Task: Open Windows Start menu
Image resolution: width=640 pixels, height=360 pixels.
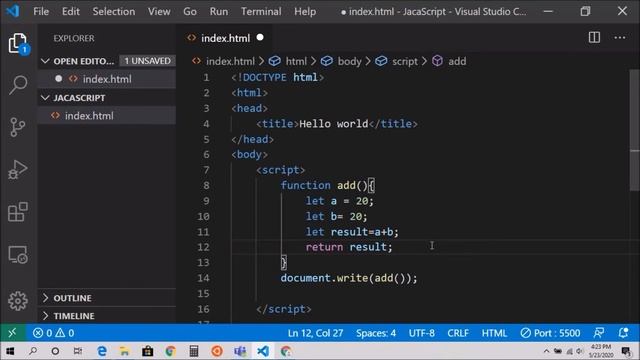Action: coord(10,351)
